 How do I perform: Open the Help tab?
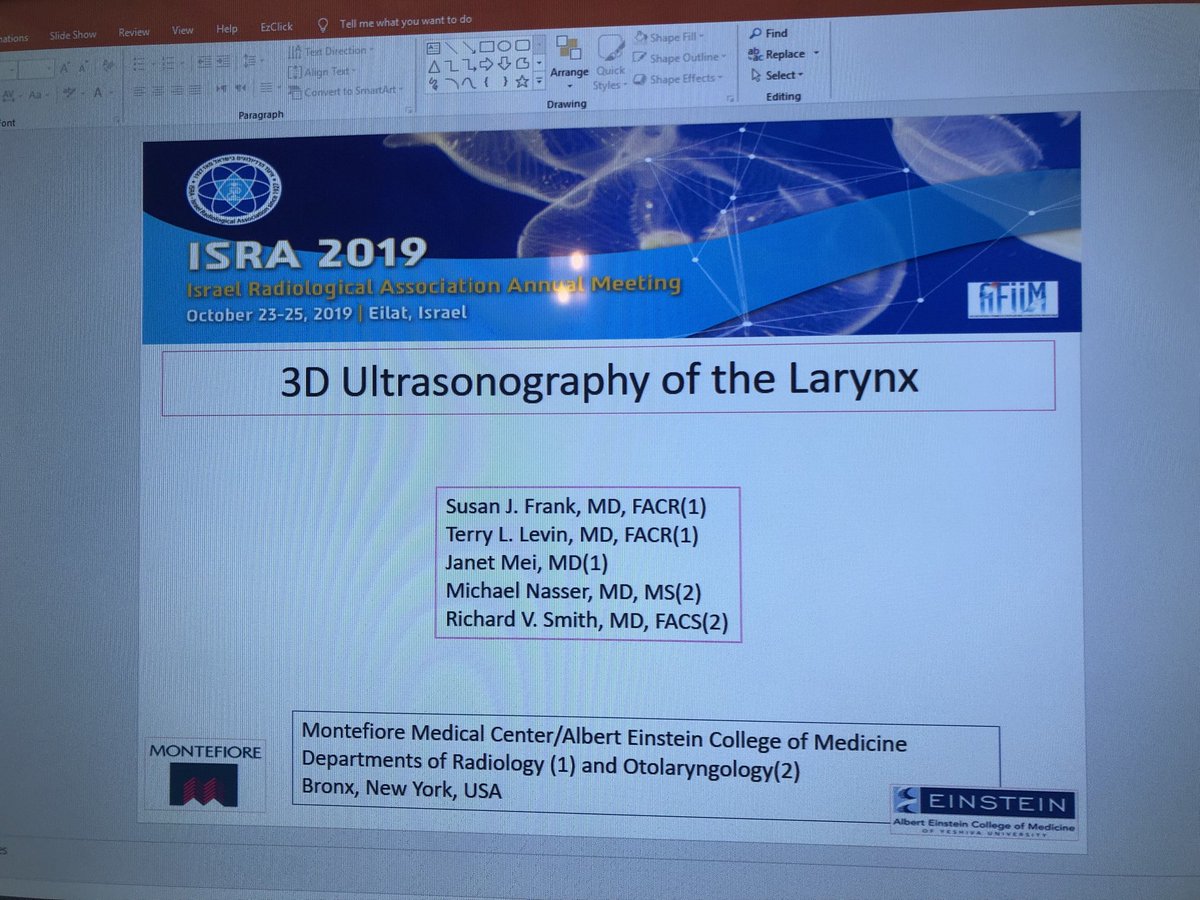227,29
